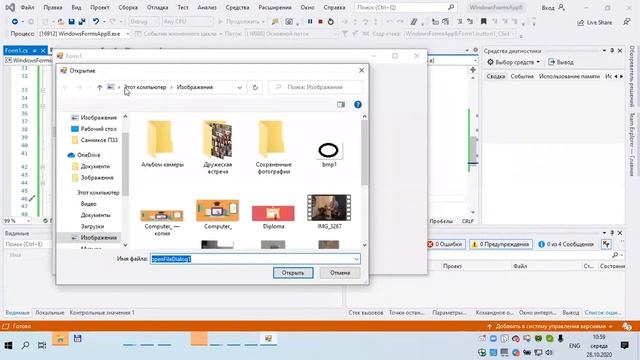Switch to the Использование памяти tab

pyautogui.click(x=569, y=76)
